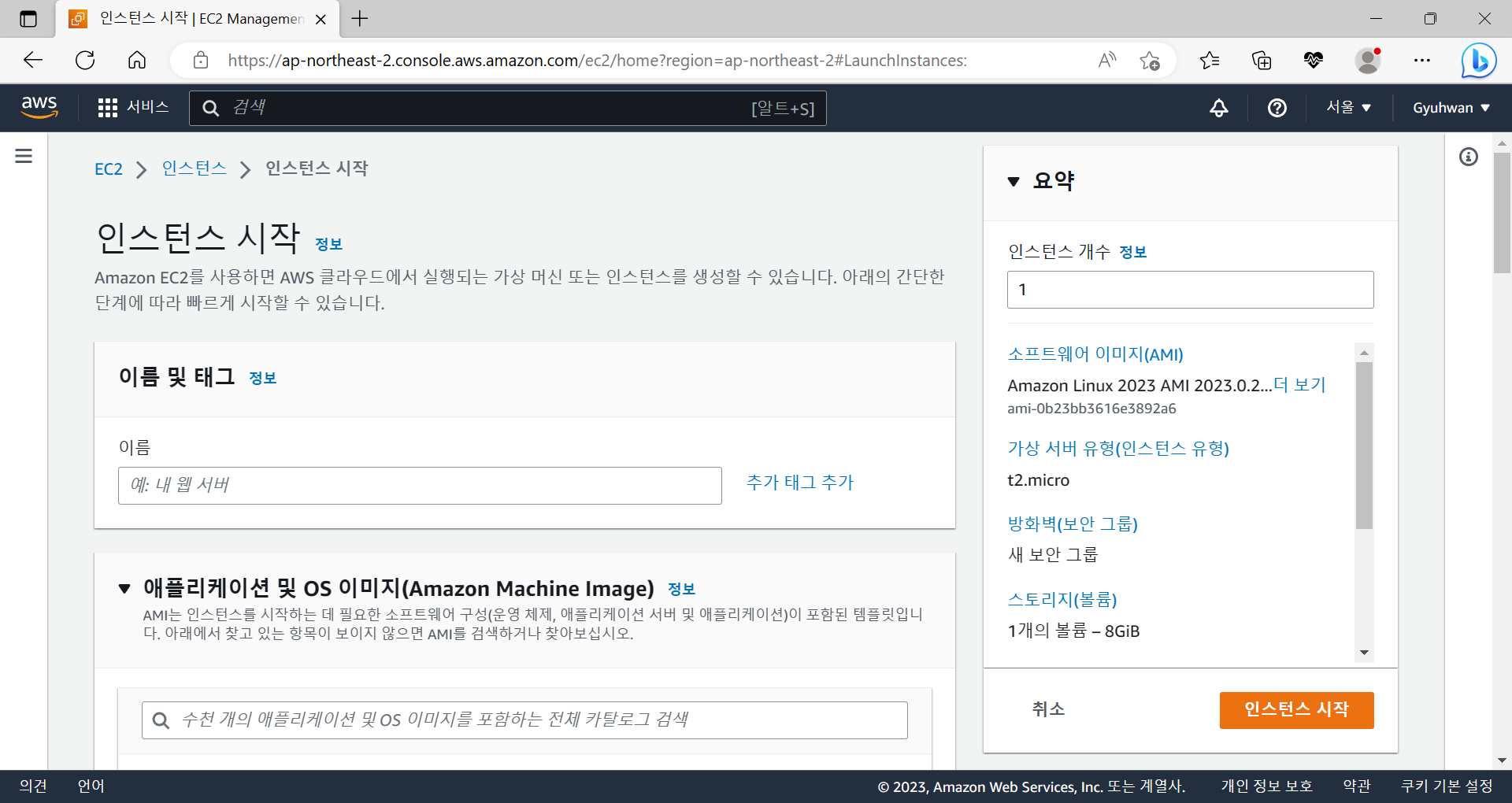Open browser settings and more menu
This screenshot has width=1512, height=803.
tap(1422, 60)
